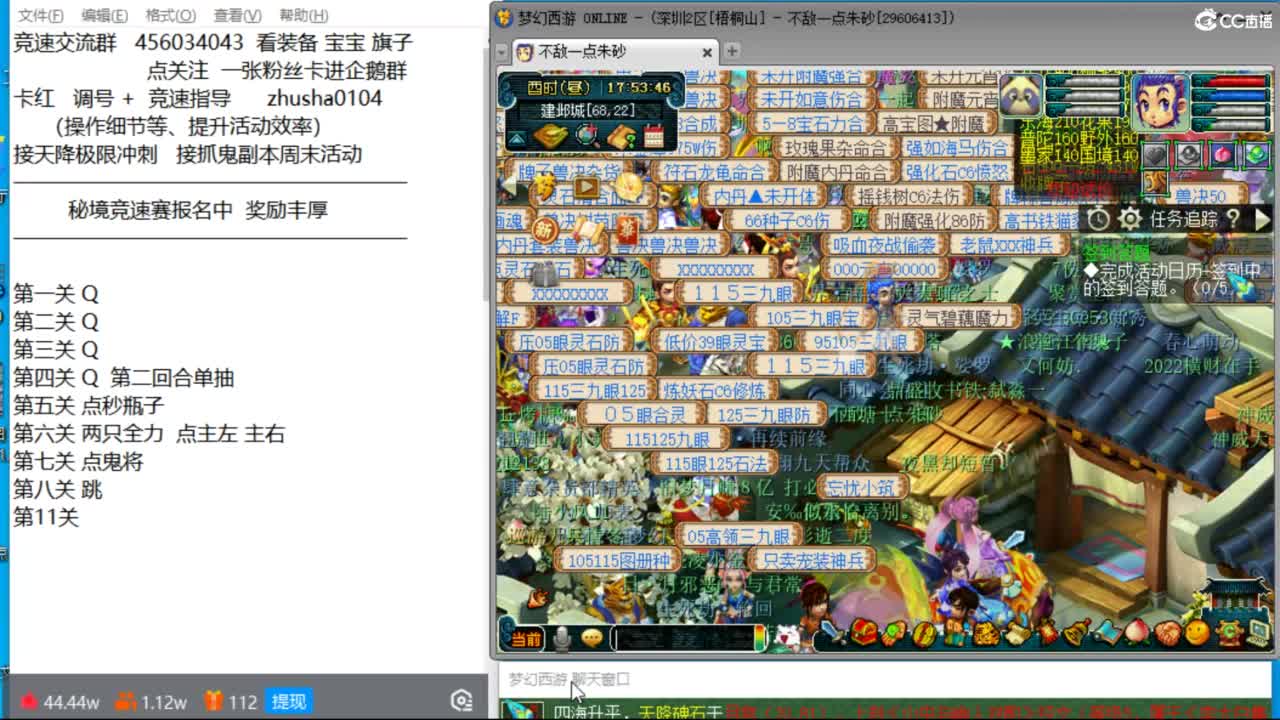Open task tracker help question mark
This screenshot has width=1280, height=720.
(x=1233, y=219)
